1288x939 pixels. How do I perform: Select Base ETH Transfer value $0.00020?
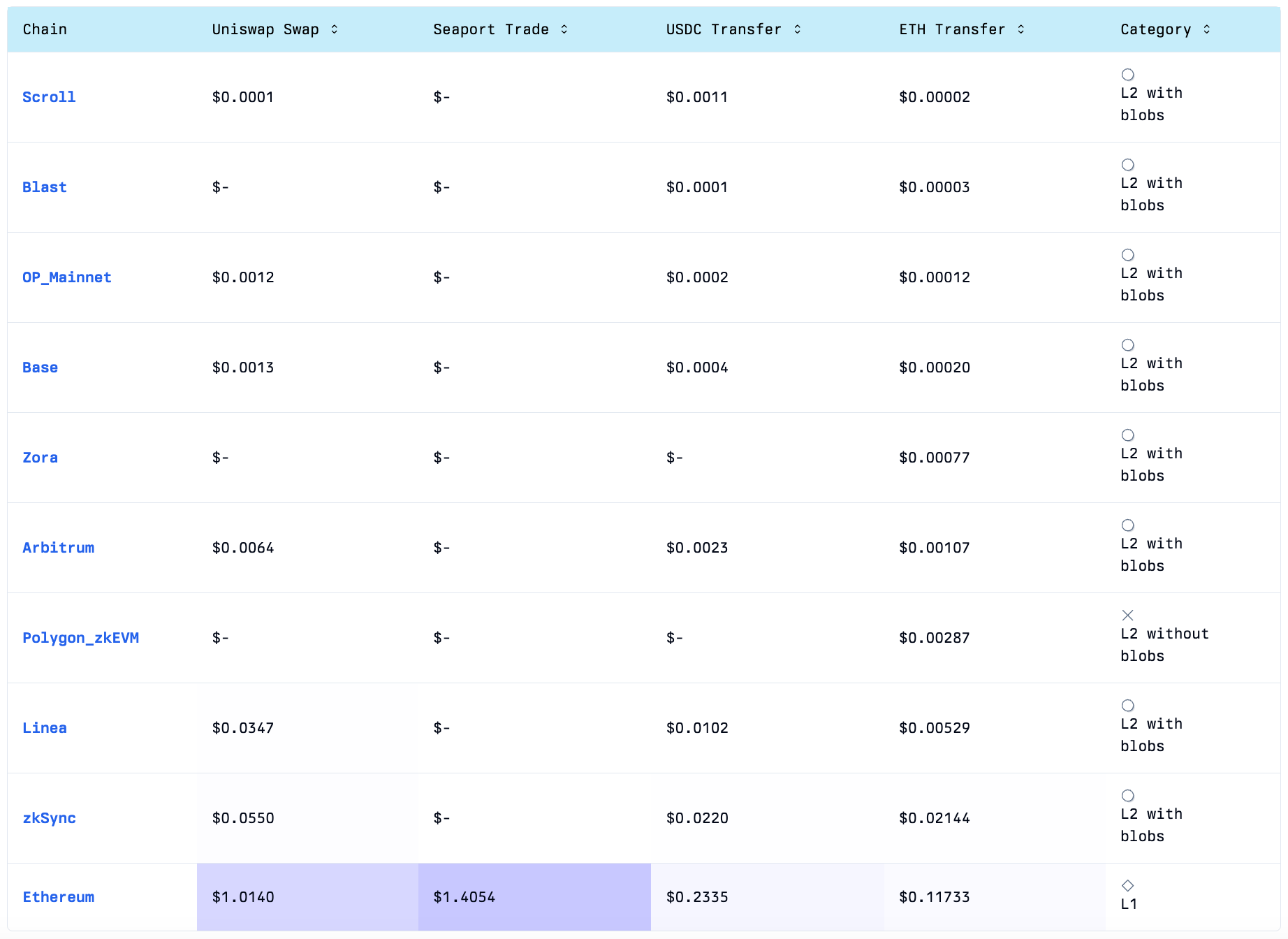(935, 367)
